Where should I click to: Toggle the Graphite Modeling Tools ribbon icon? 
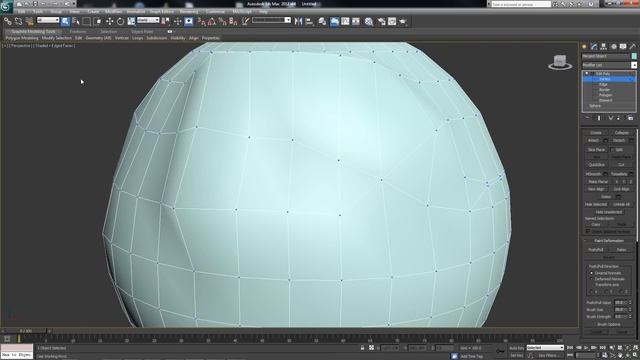pos(334,21)
